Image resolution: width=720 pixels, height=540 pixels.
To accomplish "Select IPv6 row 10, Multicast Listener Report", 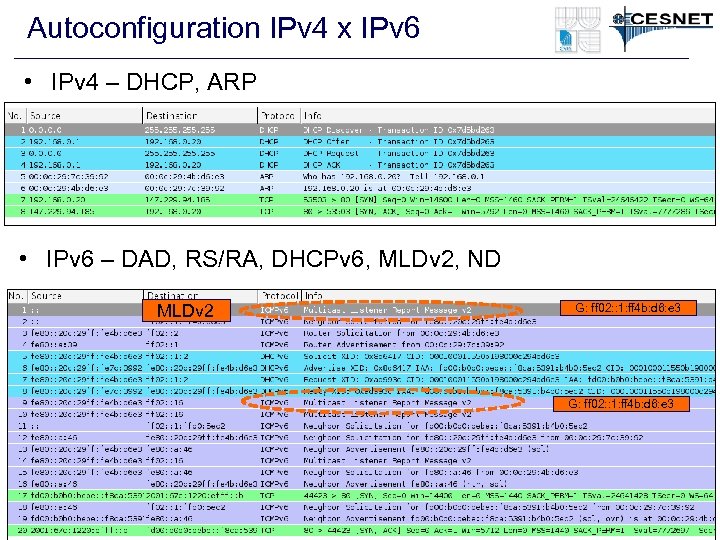I will pos(361,414).
